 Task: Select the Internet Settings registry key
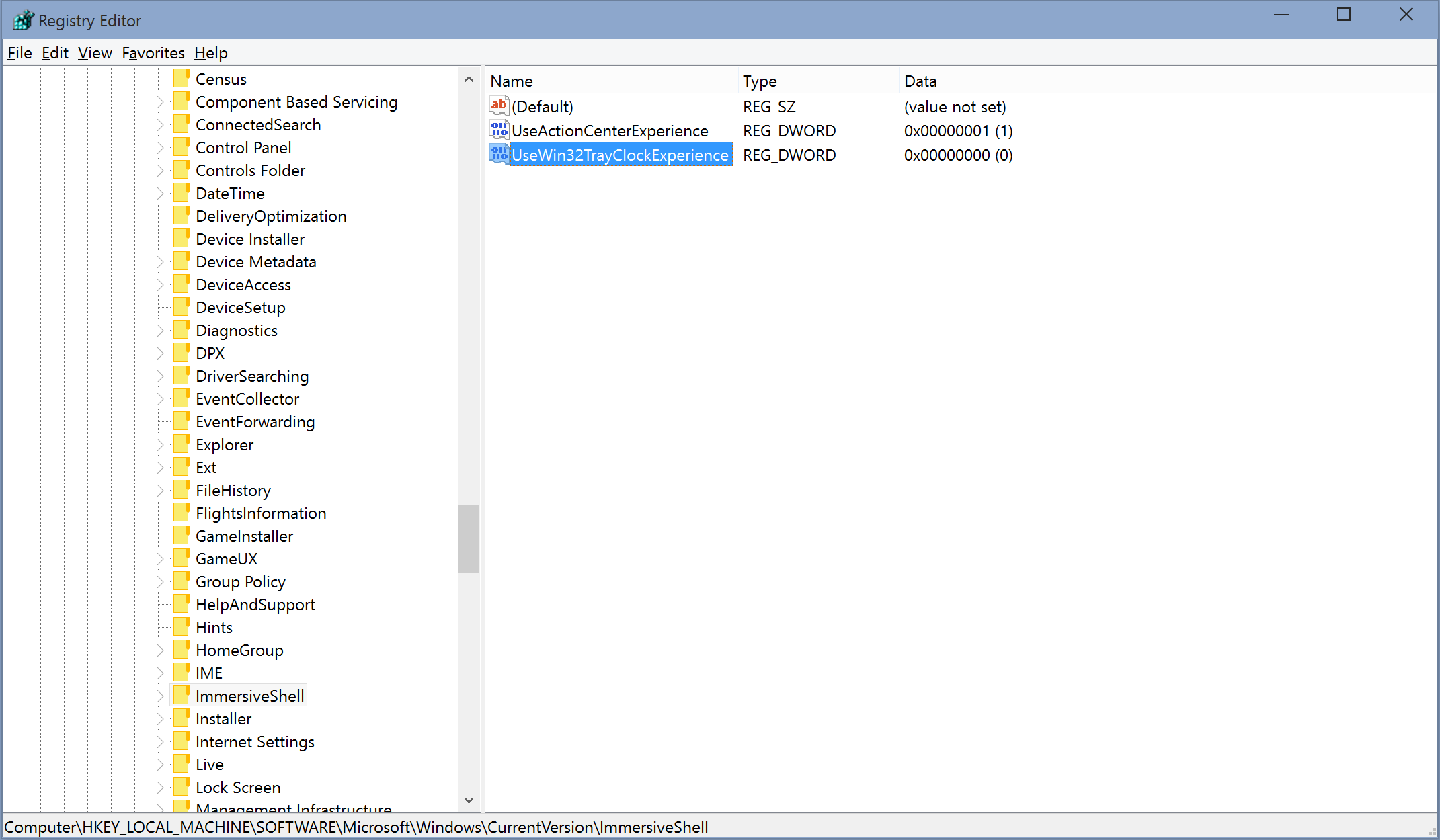255,741
